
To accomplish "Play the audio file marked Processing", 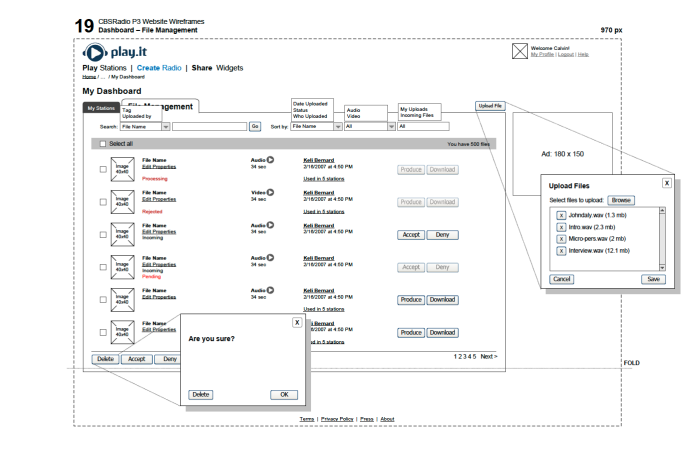I will (271, 160).
